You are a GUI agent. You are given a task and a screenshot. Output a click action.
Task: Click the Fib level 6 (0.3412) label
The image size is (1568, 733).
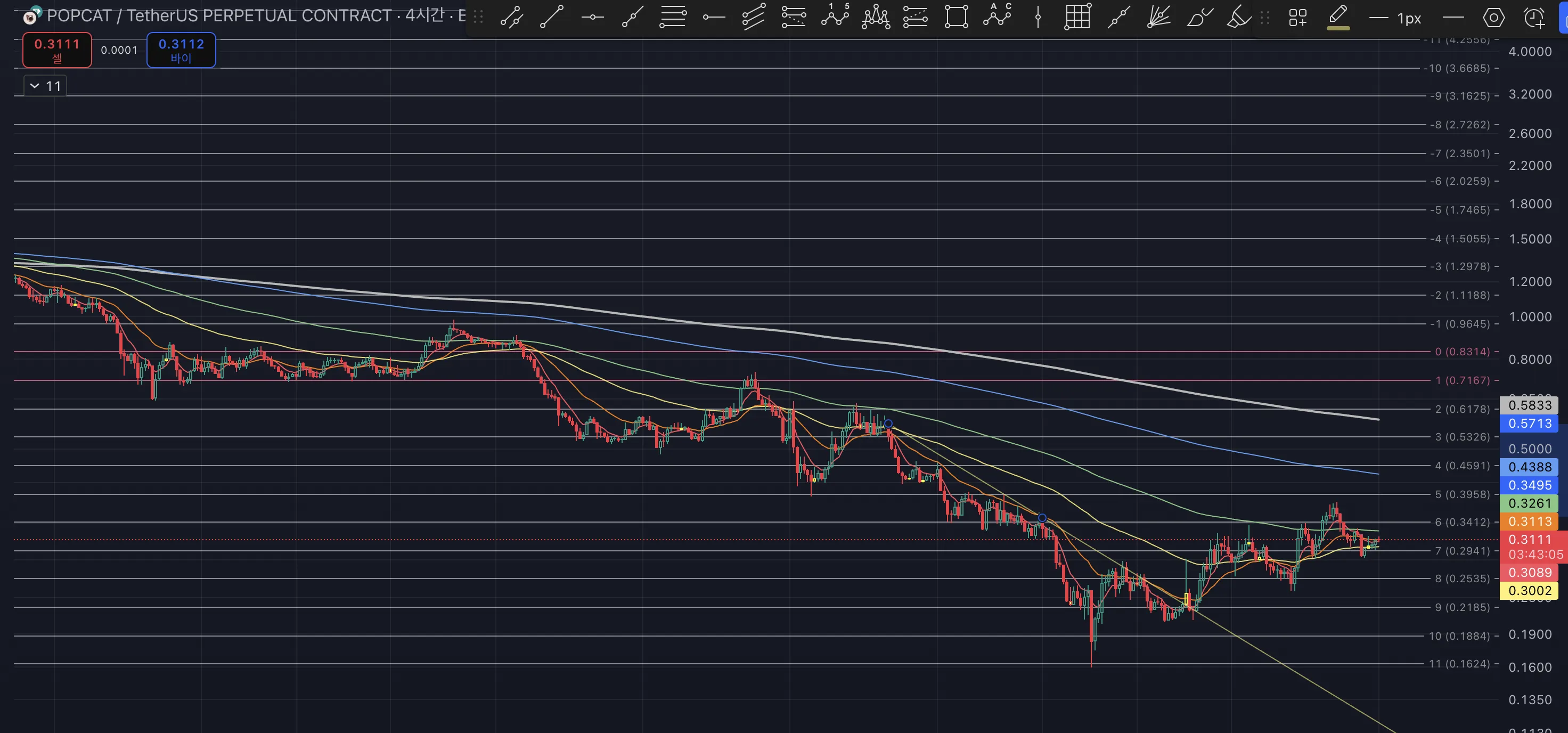click(1462, 523)
